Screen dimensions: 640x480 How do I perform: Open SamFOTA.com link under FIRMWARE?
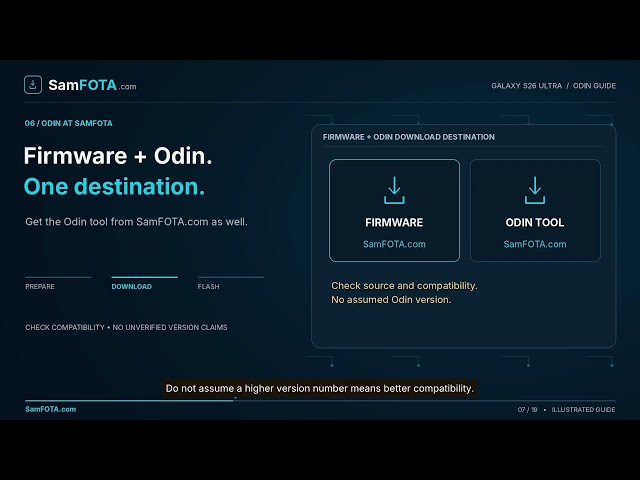tap(394, 244)
